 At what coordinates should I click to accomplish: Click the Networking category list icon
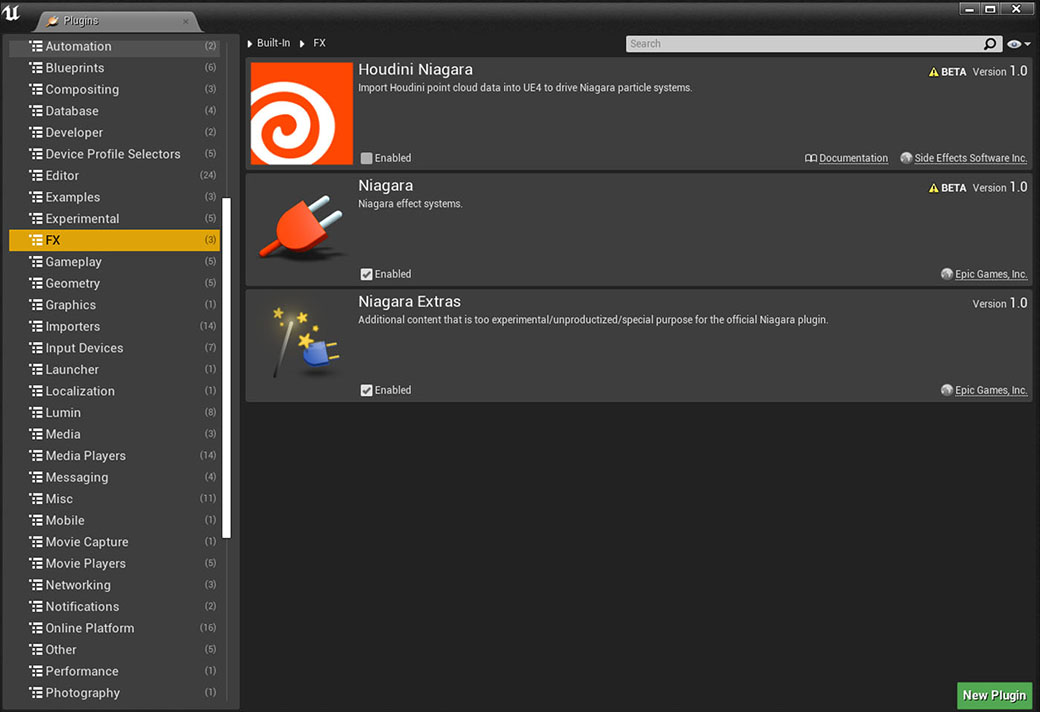(36, 585)
